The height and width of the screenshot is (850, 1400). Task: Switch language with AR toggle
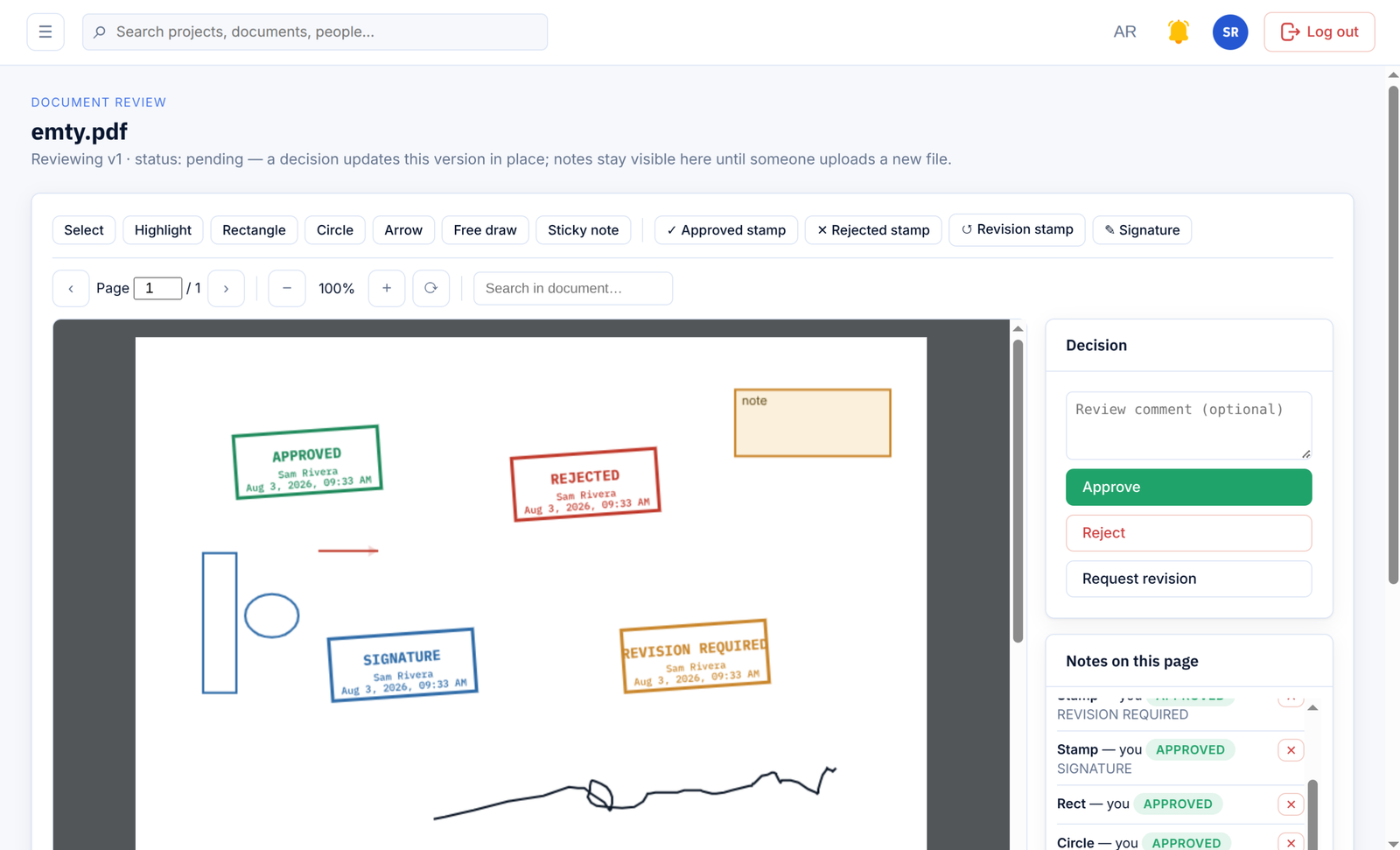[1124, 32]
